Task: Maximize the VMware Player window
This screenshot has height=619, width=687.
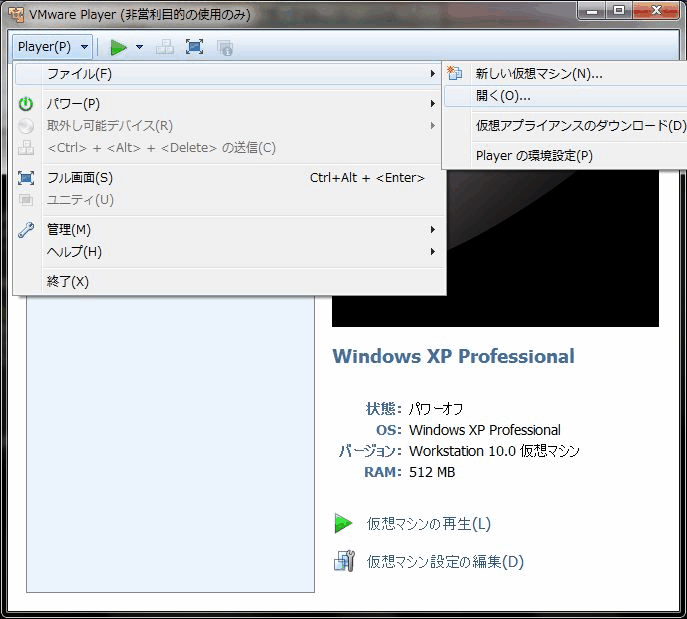Action: click(619, 11)
